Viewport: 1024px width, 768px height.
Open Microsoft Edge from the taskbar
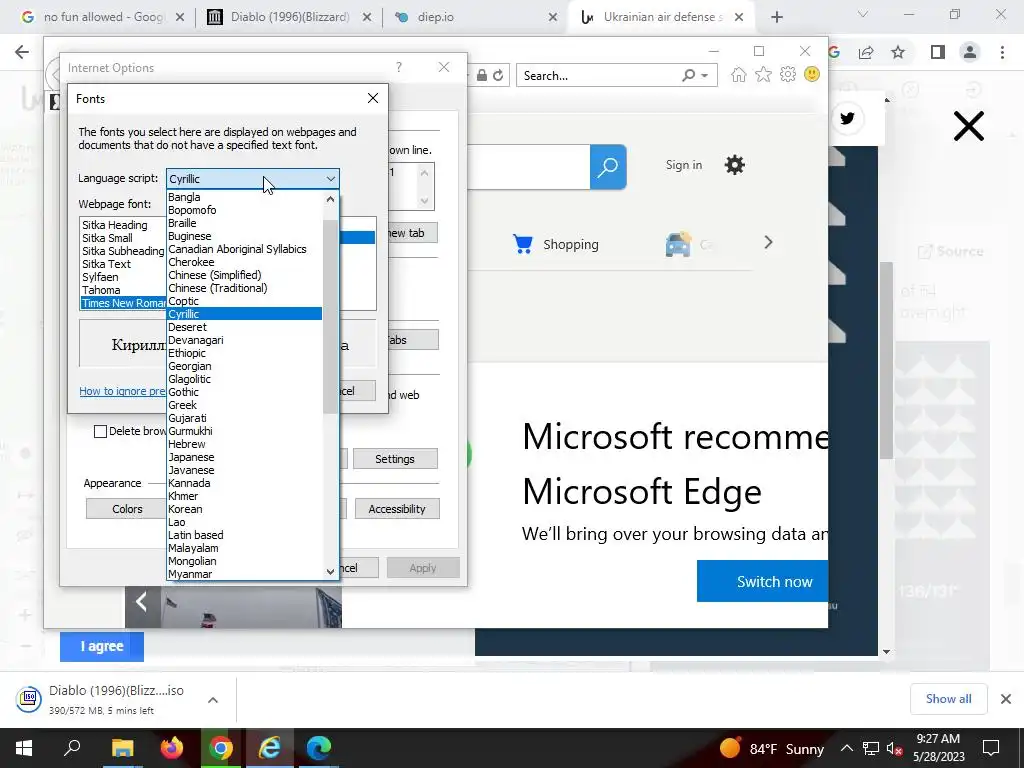pos(319,748)
